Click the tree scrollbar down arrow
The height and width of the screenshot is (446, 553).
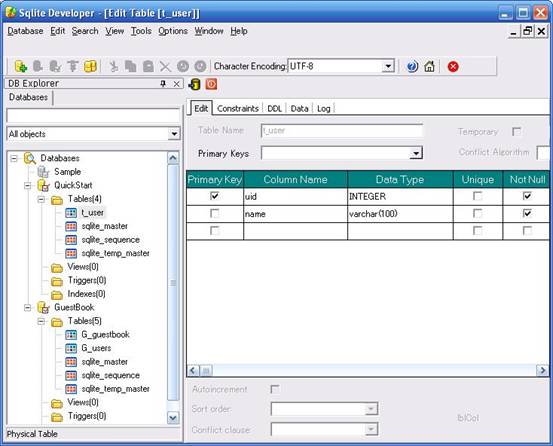(173, 418)
